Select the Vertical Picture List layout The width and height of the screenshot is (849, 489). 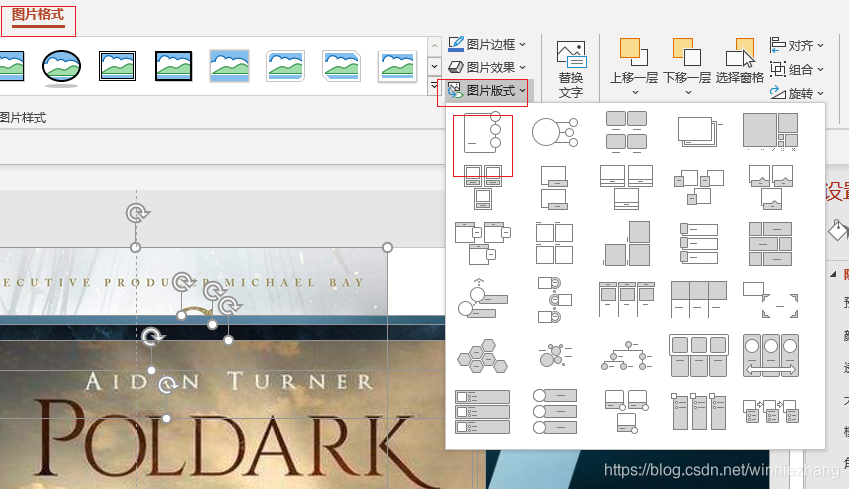pyautogui.click(x=482, y=412)
